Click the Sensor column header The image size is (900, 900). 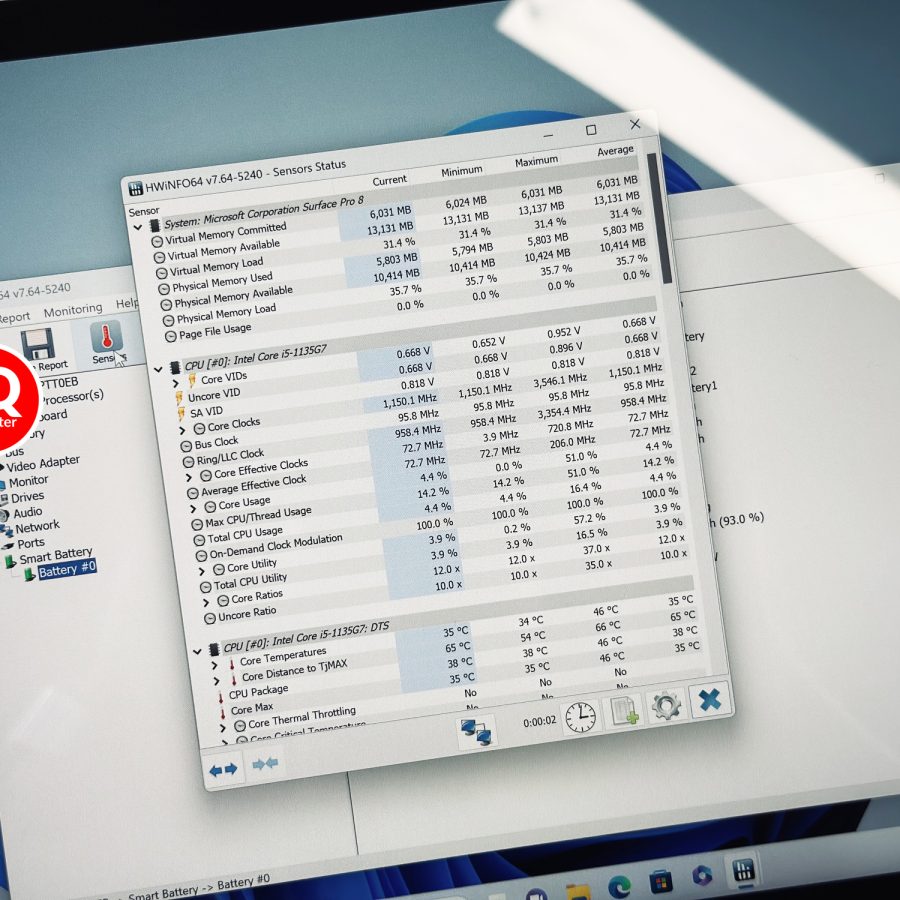[x=144, y=211]
